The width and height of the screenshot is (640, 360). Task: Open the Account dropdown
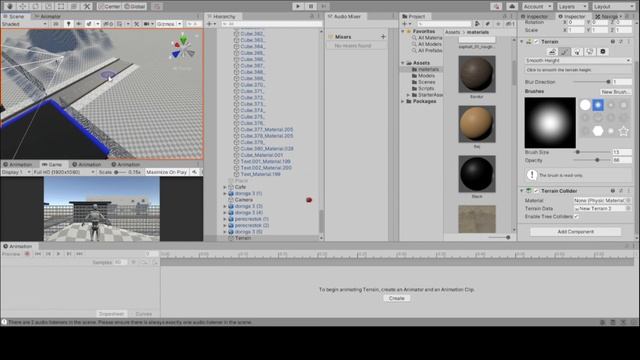click(x=537, y=7)
